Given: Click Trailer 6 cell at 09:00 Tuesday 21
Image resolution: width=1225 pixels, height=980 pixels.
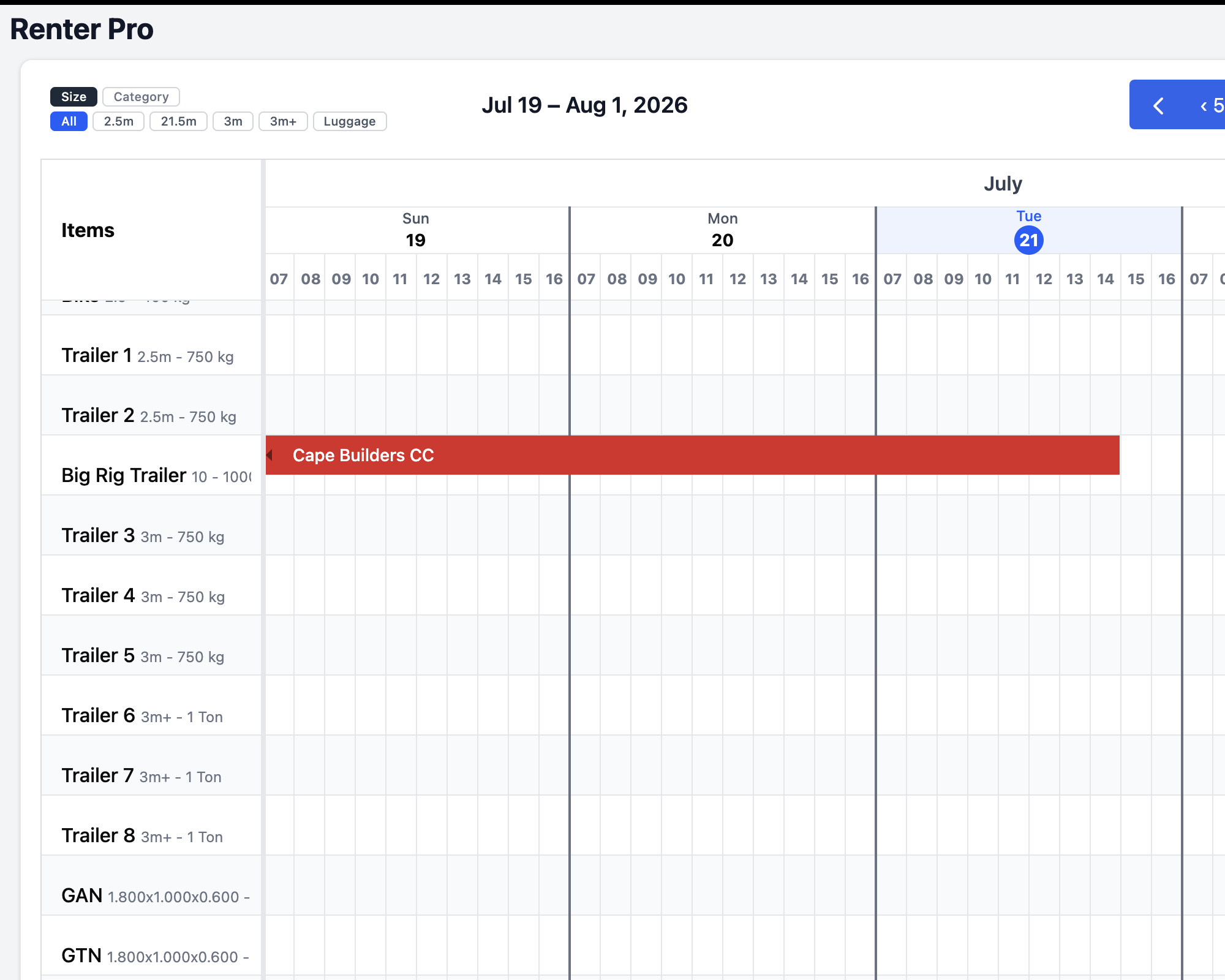Looking at the screenshot, I should [952, 705].
